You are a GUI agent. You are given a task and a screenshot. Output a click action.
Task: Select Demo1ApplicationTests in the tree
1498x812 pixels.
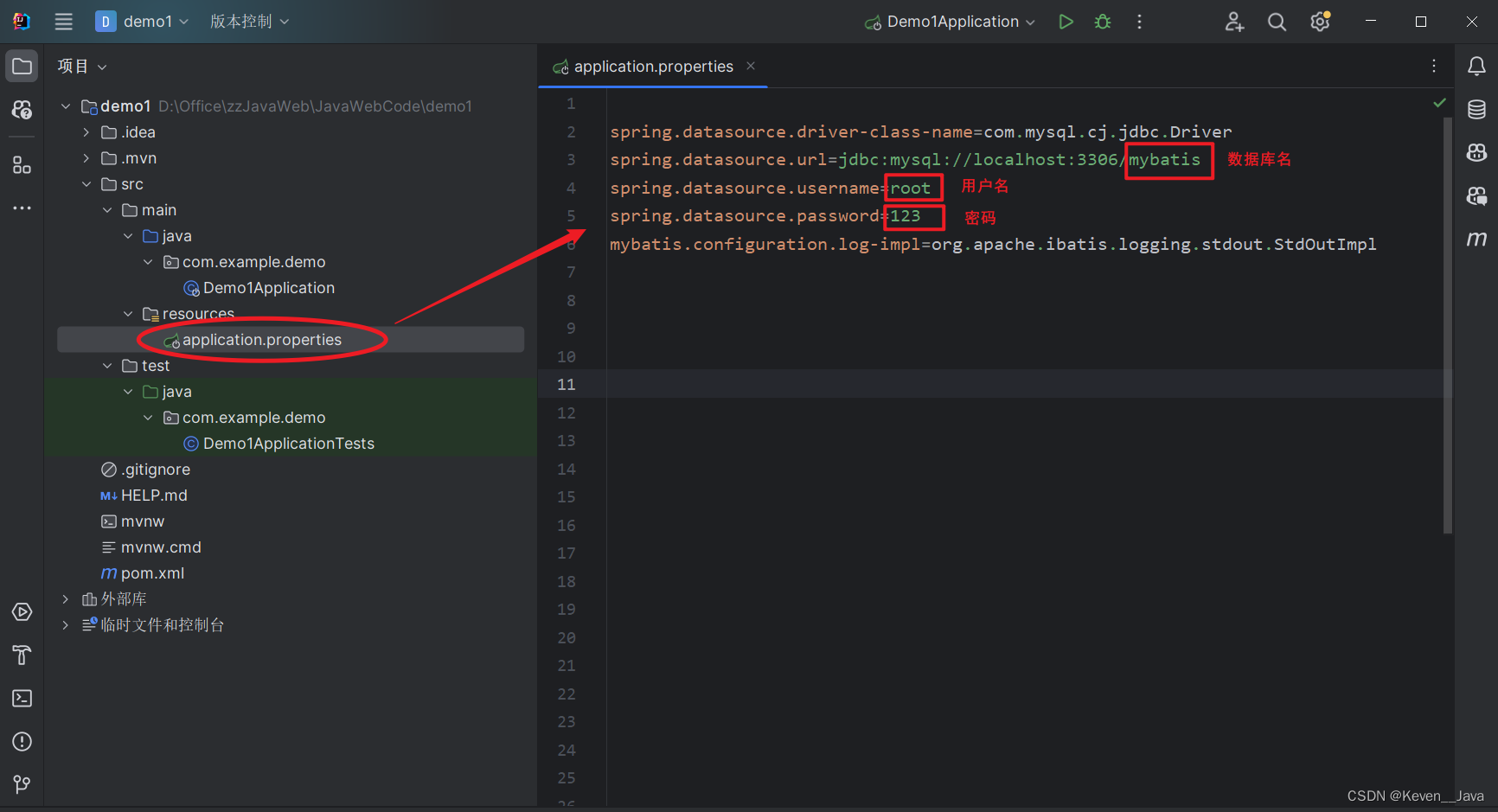[x=279, y=444]
